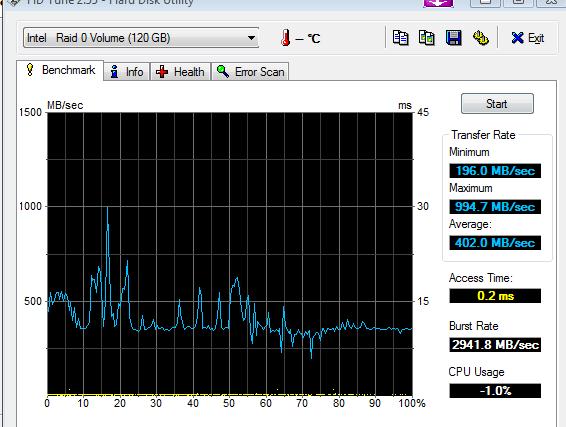Exit the Hard Disk Utility
Viewport: 566px width, 427px height.
(x=527, y=38)
